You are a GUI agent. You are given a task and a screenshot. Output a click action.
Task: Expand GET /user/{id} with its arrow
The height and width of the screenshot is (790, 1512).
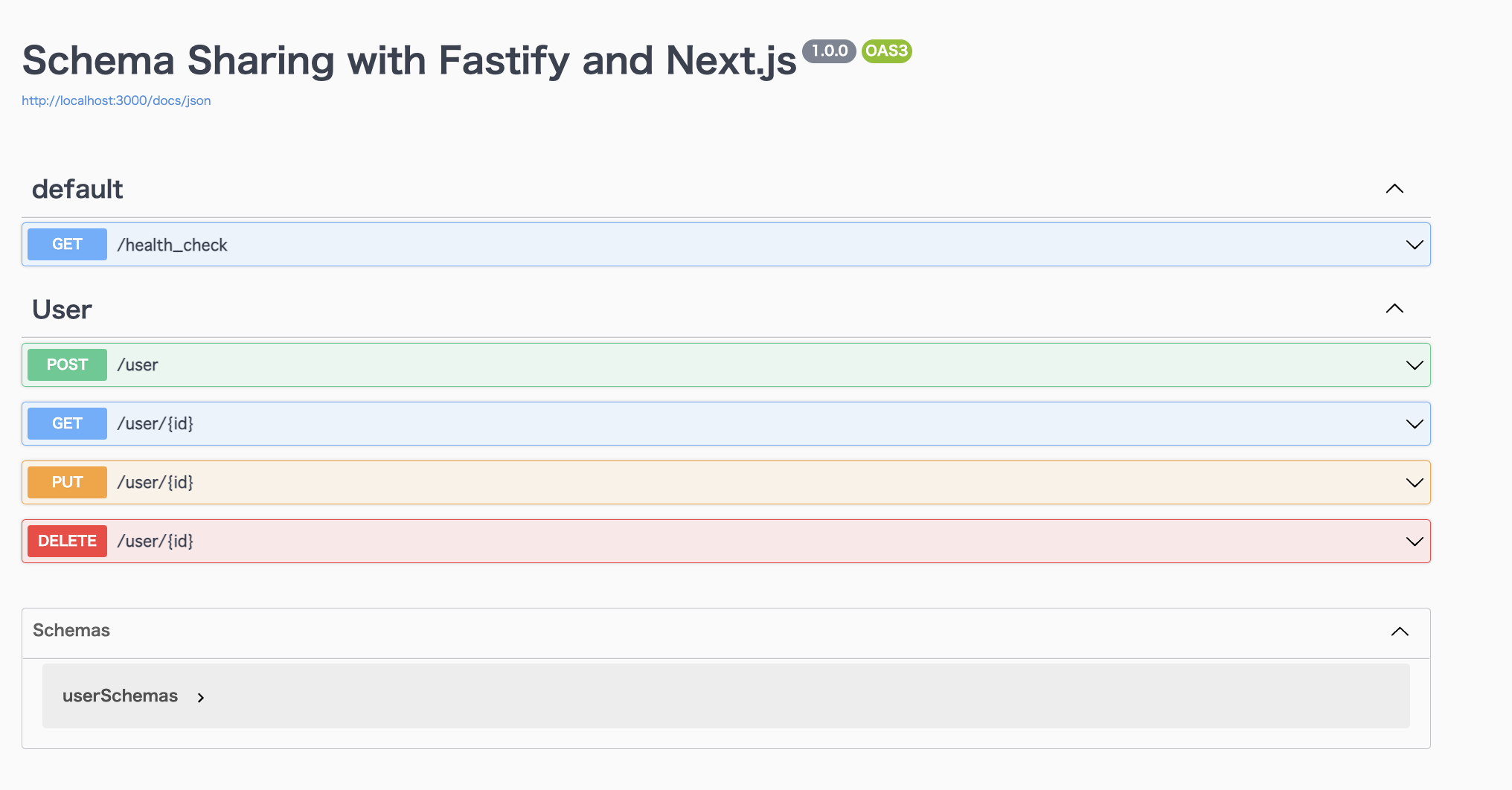pos(1415,424)
